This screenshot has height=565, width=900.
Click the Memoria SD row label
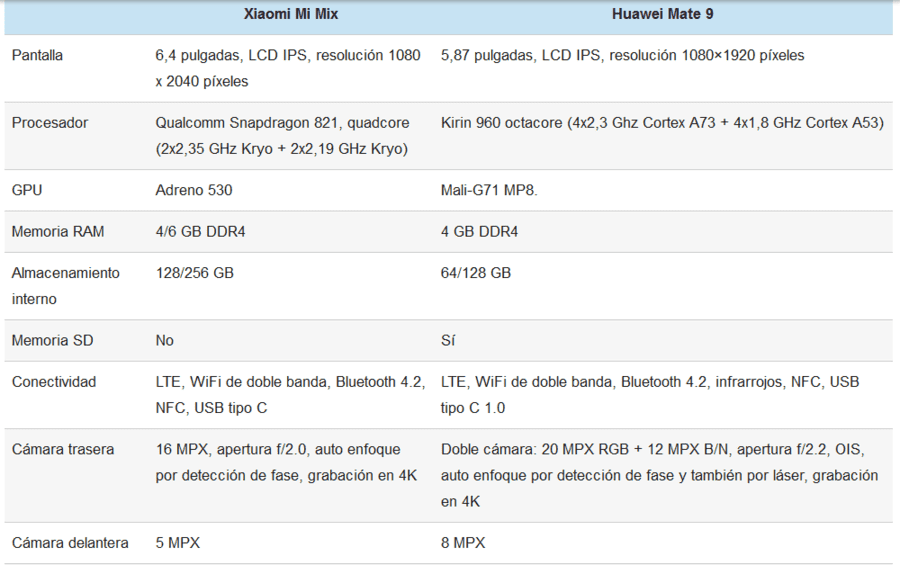point(52,340)
